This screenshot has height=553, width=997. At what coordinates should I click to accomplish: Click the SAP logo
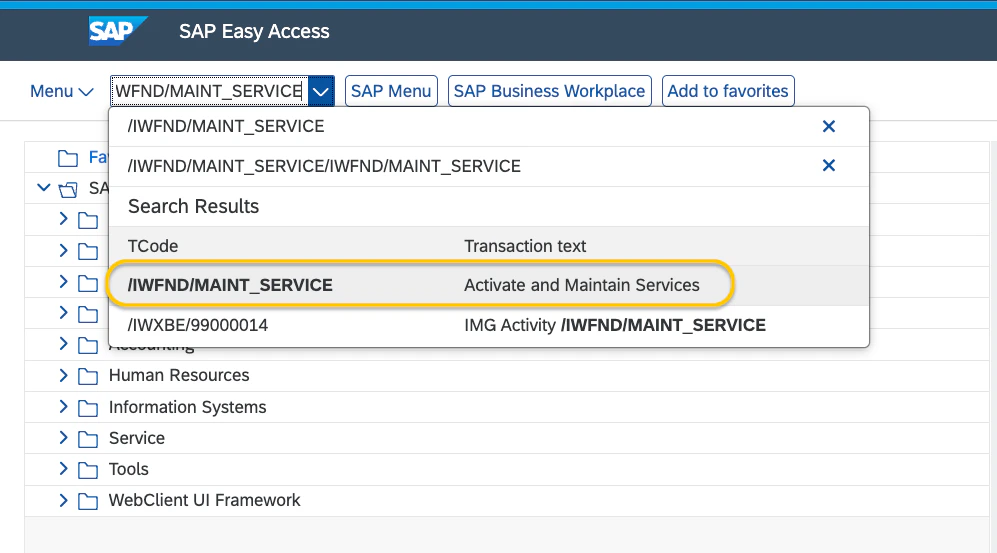pyautogui.click(x=118, y=31)
